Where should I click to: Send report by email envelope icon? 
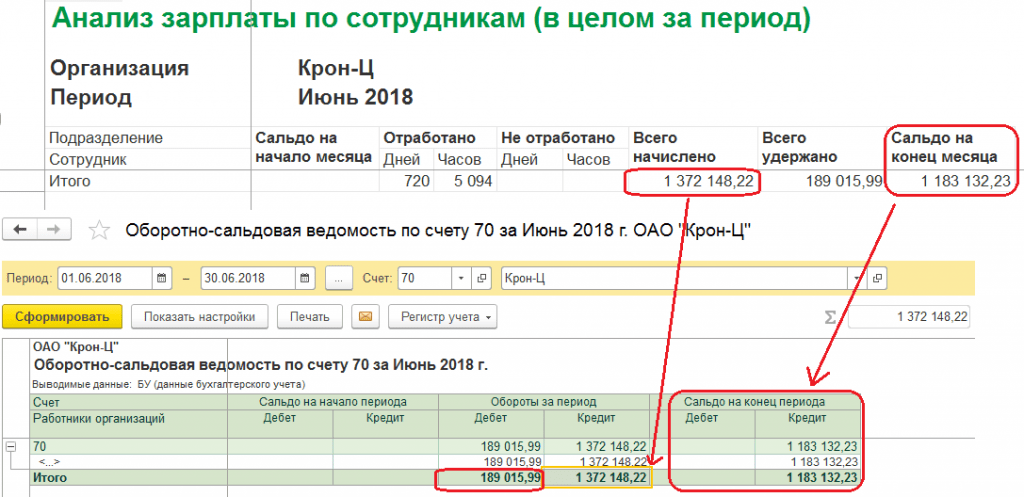[x=366, y=317]
